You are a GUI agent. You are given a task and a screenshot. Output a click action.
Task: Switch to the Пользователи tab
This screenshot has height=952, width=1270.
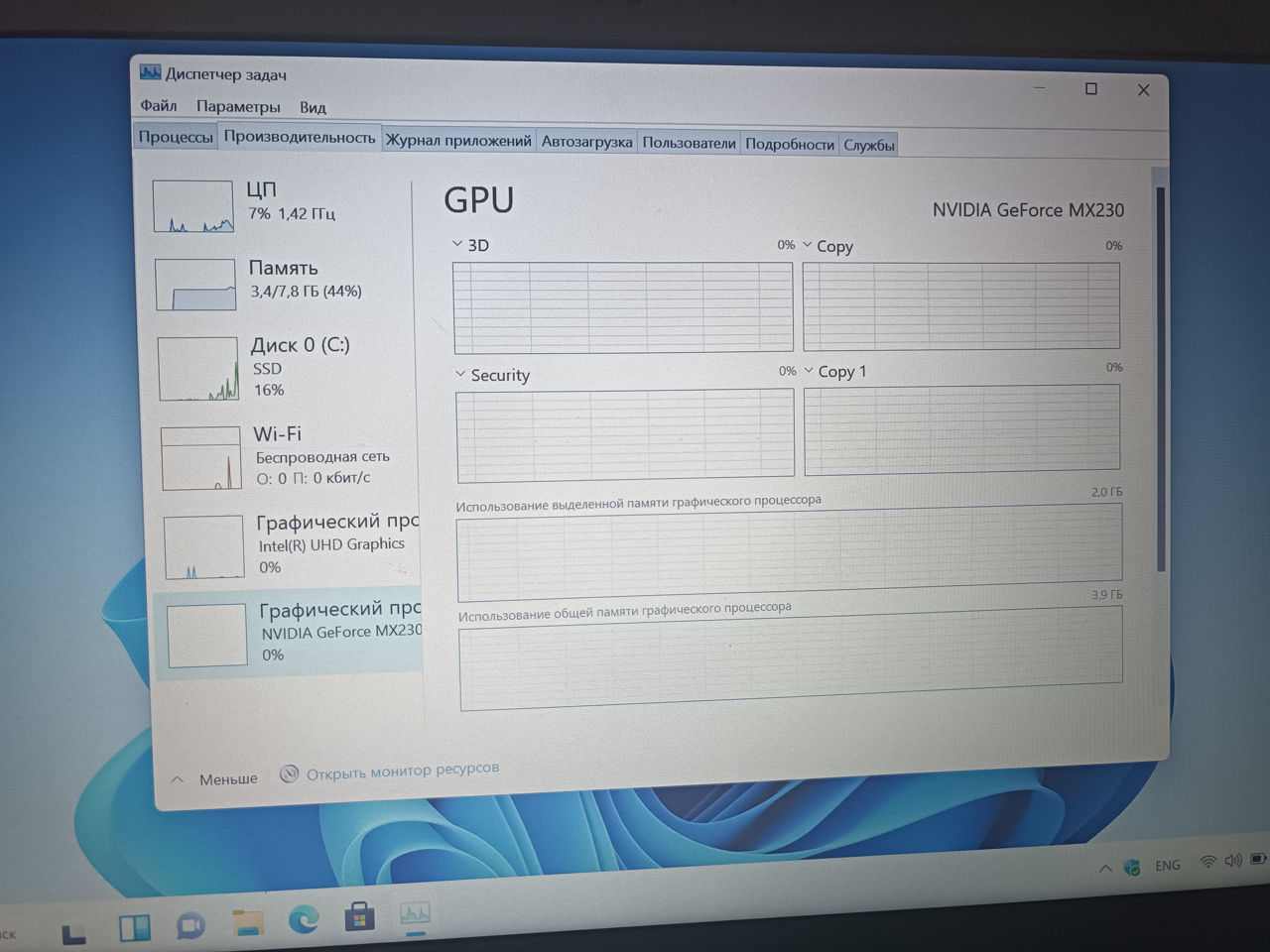[689, 143]
